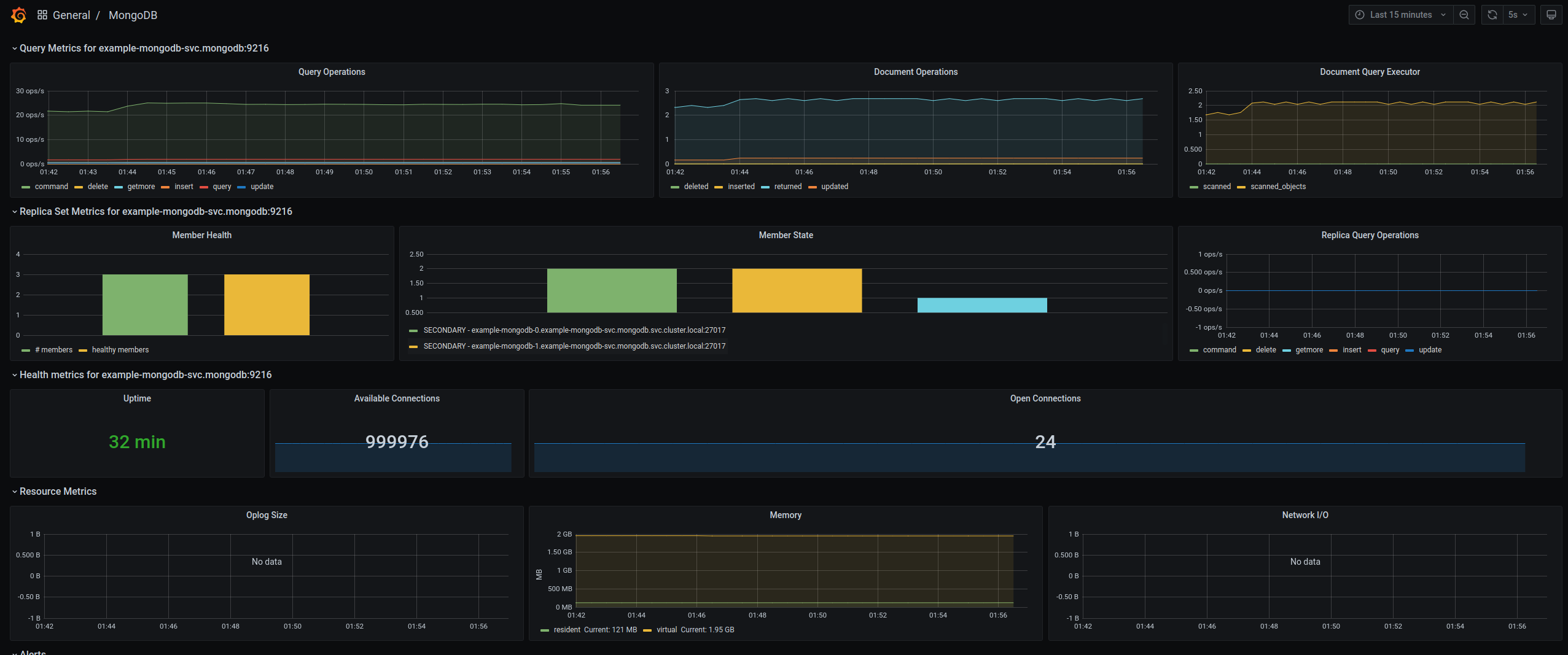Click the cycle view mode monitor icon
Image resolution: width=1568 pixels, height=655 pixels.
pos(1551,15)
